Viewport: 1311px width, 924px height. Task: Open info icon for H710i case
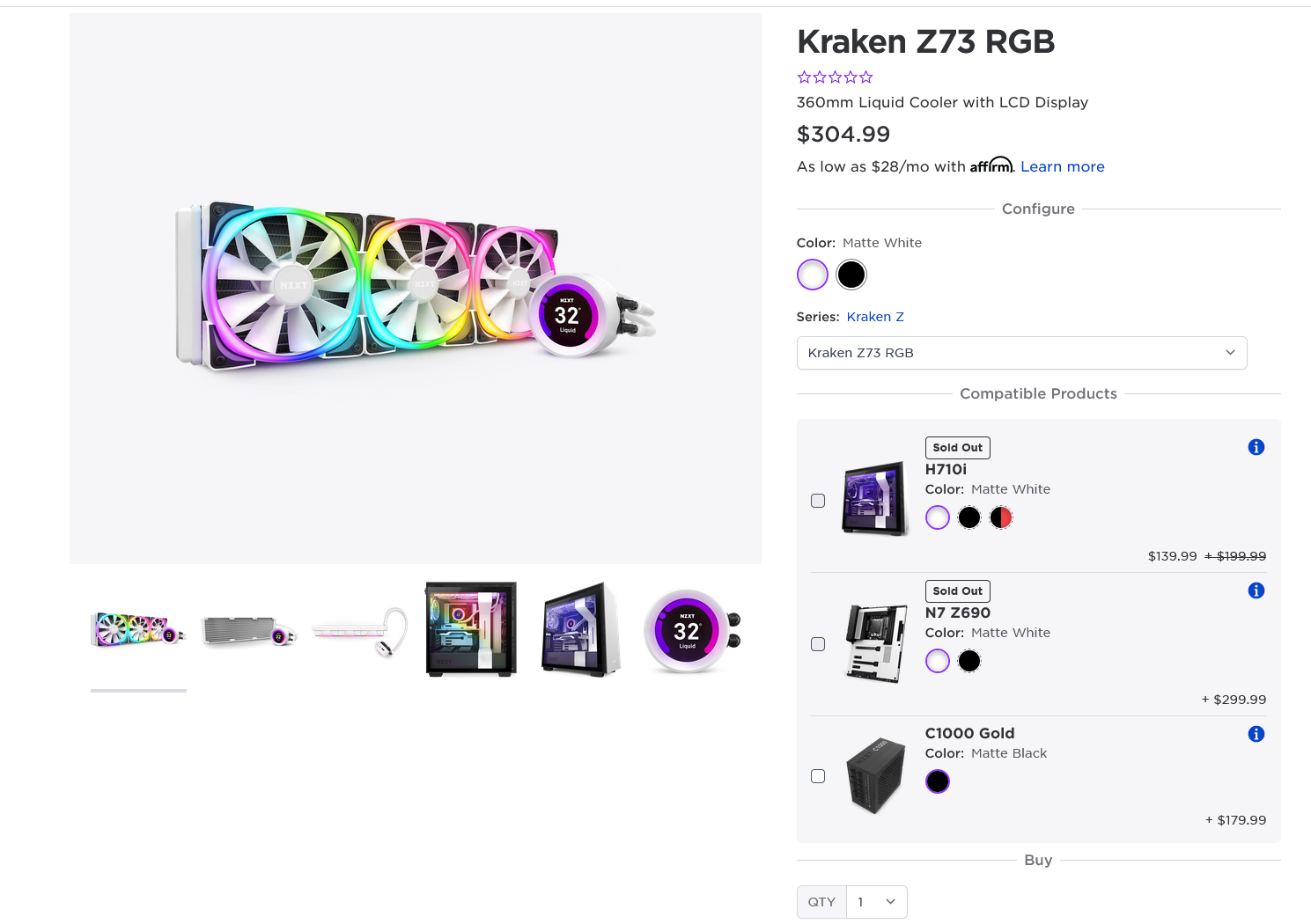pyautogui.click(x=1256, y=447)
